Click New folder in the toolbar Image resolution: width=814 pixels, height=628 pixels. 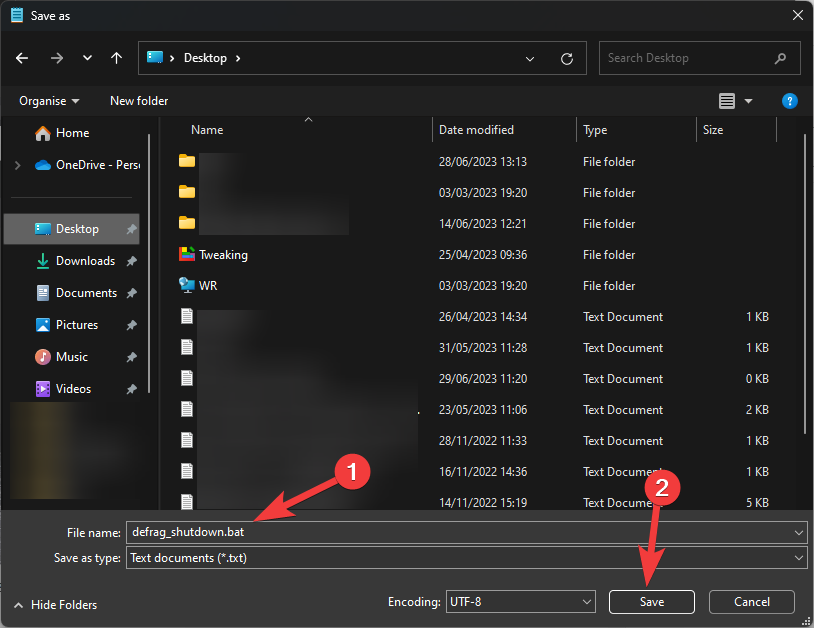tap(139, 101)
